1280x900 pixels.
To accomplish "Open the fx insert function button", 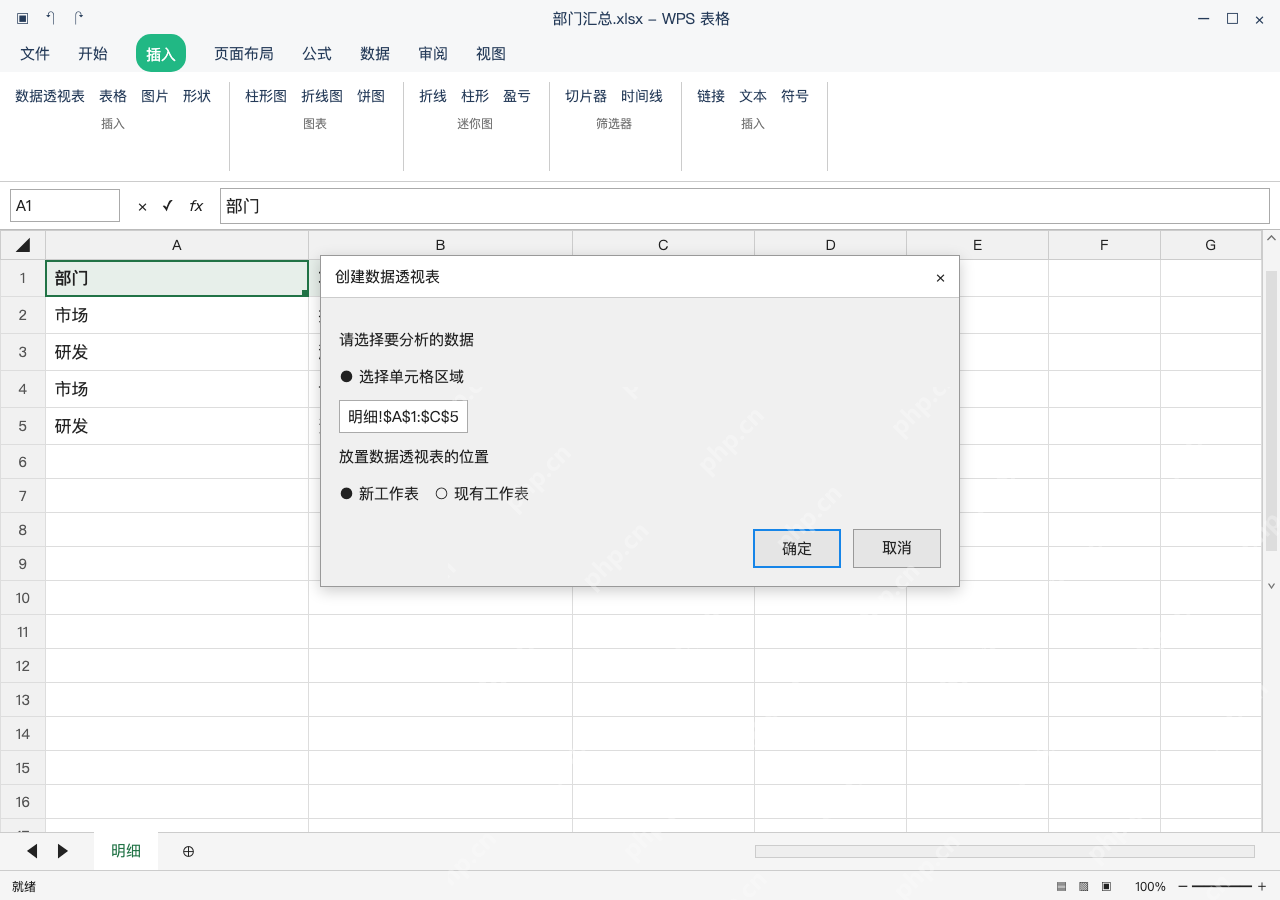I will pyautogui.click(x=196, y=206).
